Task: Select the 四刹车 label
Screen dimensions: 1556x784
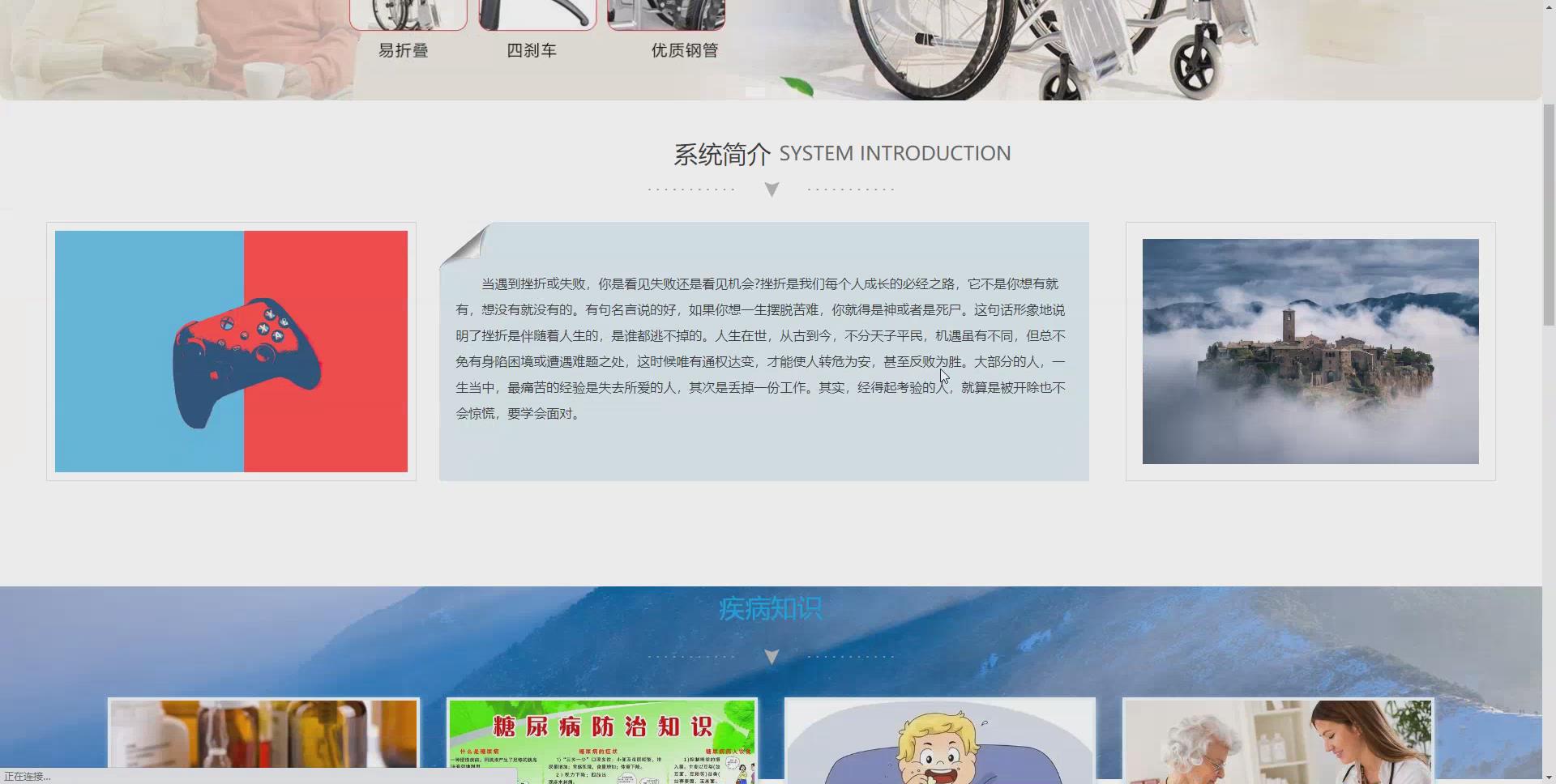Action: pyautogui.click(x=532, y=50)
